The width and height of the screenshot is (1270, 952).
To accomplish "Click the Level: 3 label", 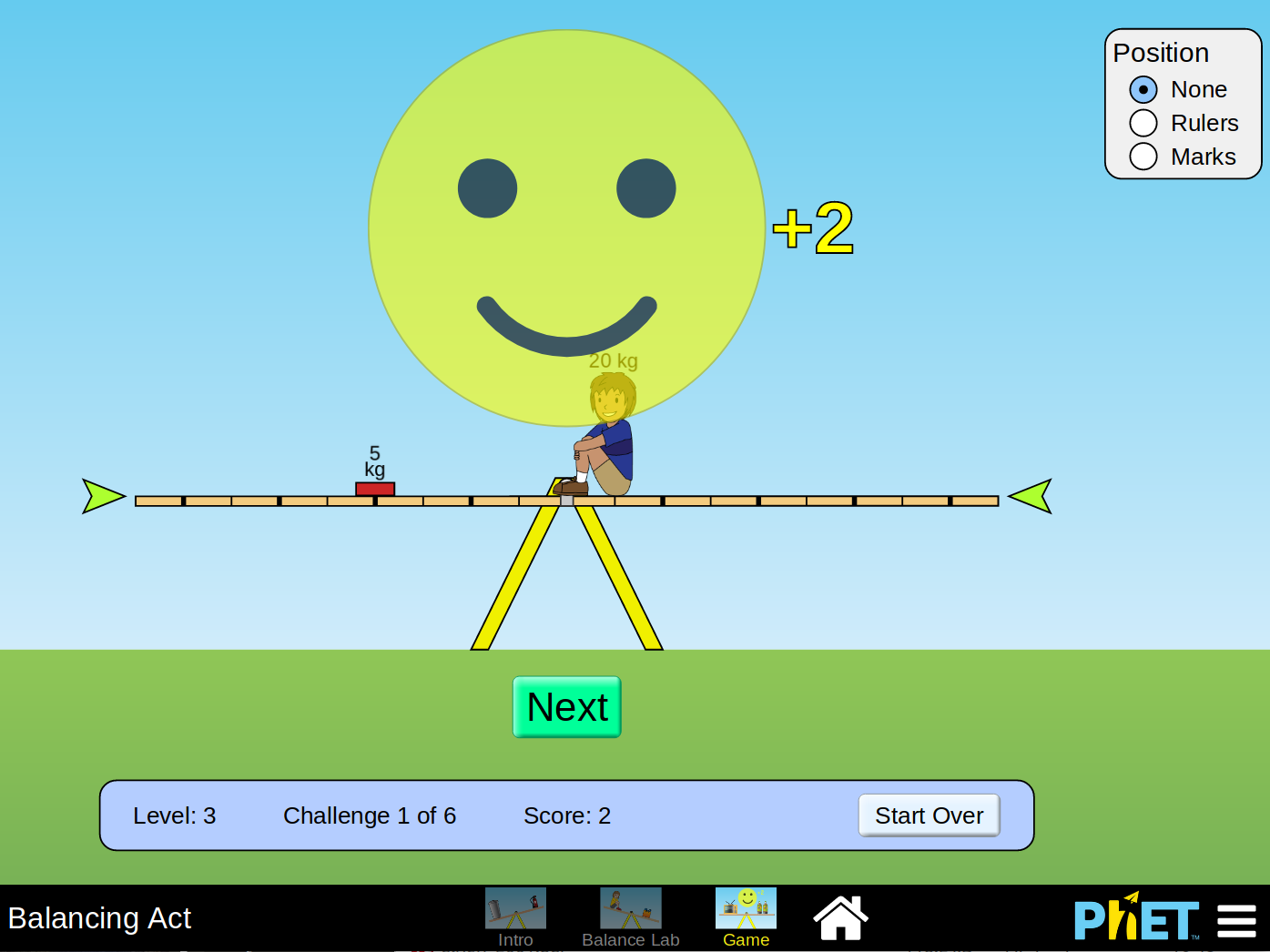I will [175, 815].
